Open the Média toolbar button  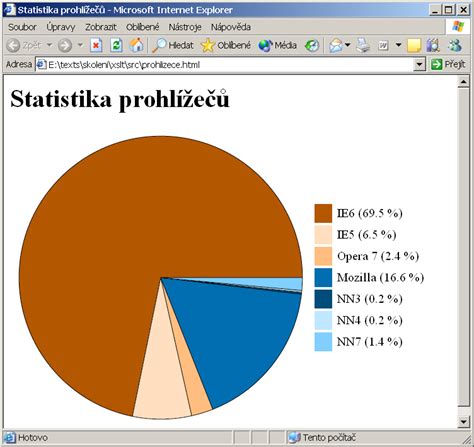pos(278,45)
